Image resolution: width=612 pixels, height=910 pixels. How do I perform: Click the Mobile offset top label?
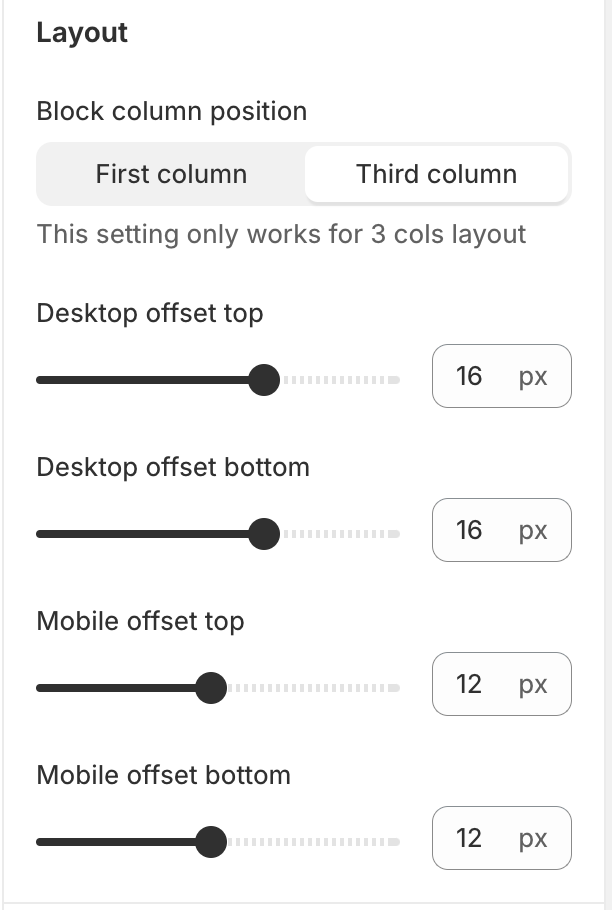coord(140,621)
